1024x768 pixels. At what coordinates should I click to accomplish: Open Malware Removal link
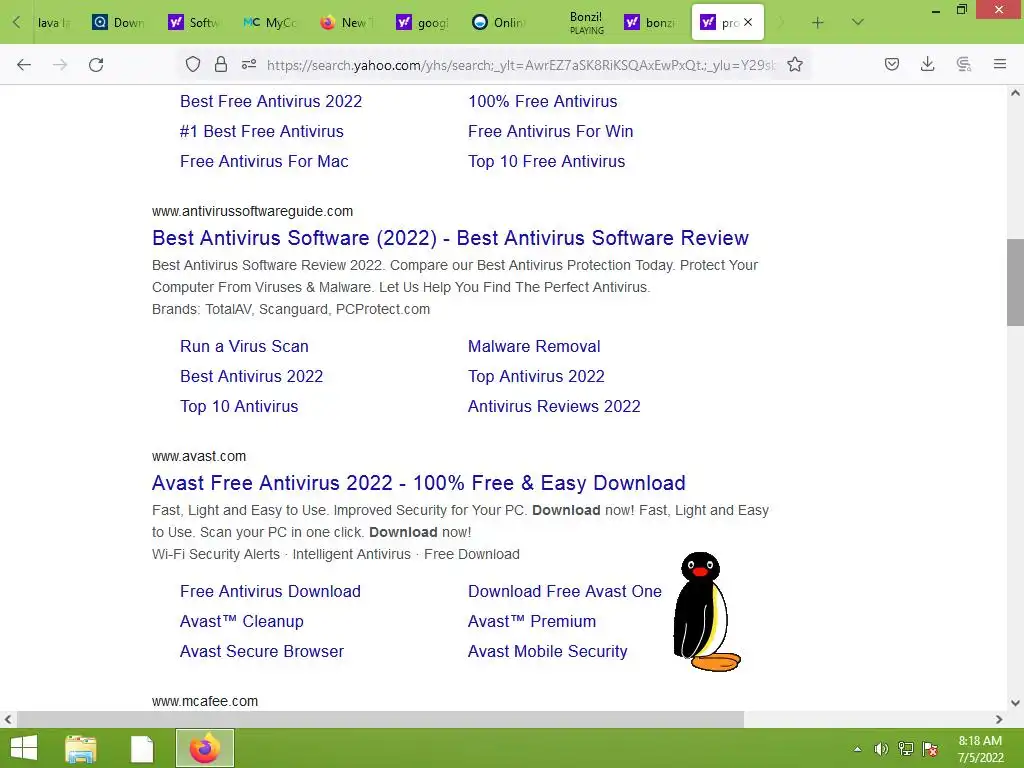(534, 346)
